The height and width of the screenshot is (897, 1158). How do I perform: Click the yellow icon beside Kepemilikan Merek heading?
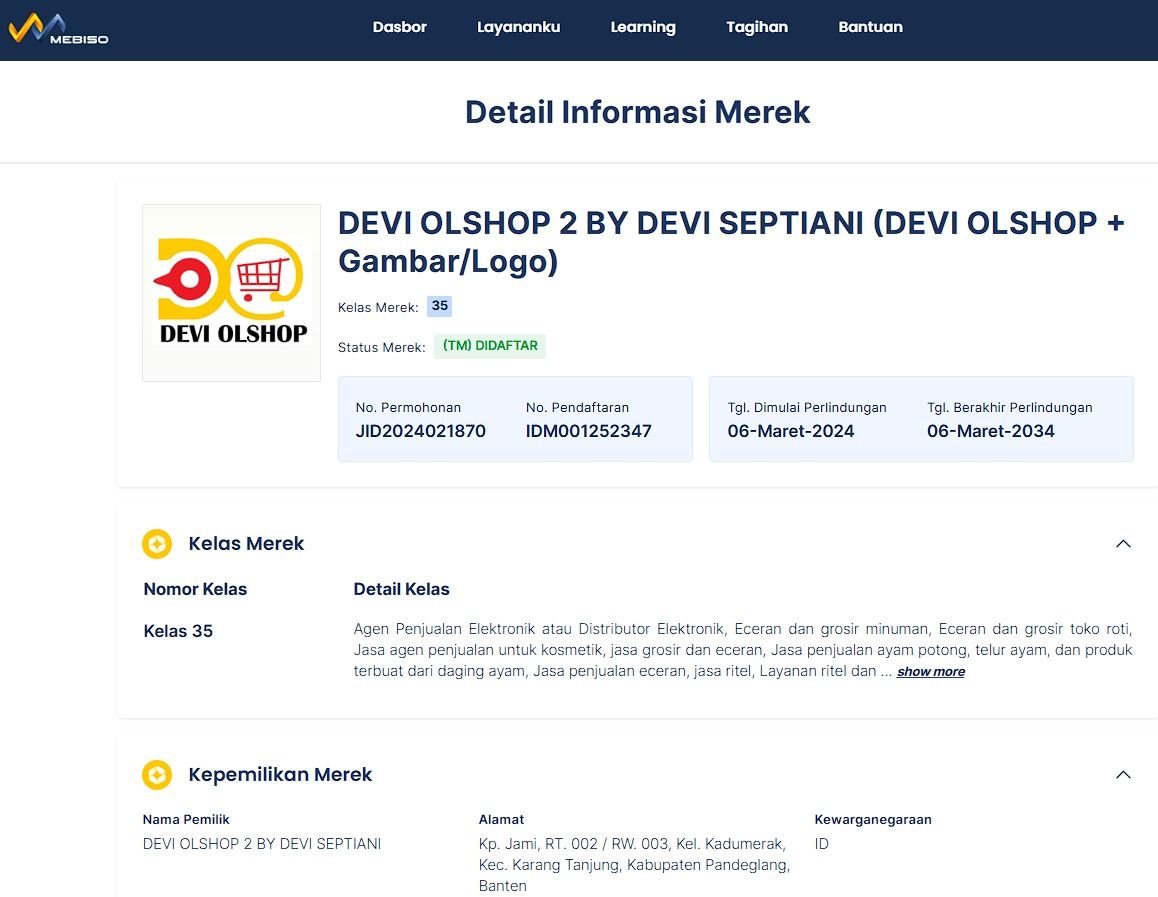point(157,774)
